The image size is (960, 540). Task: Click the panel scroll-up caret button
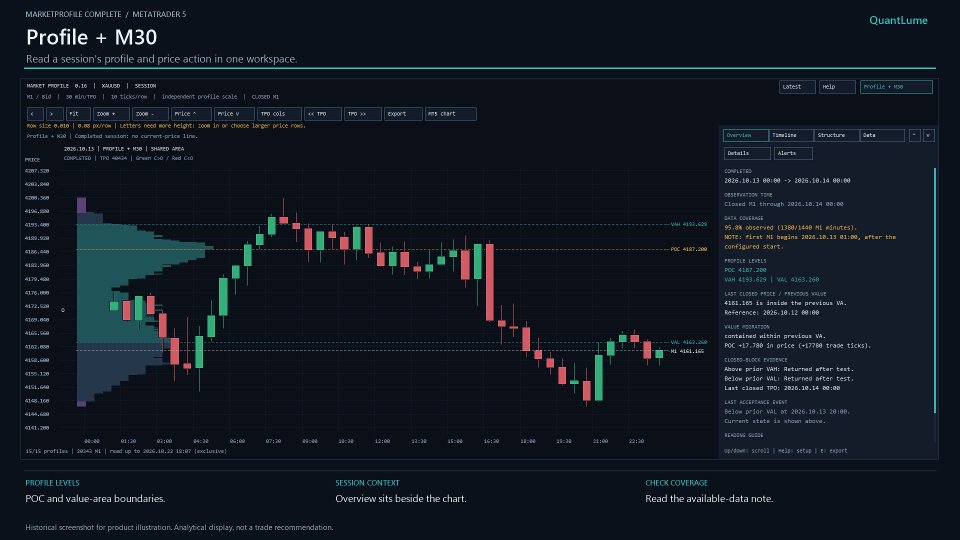(x=914, y=135)
